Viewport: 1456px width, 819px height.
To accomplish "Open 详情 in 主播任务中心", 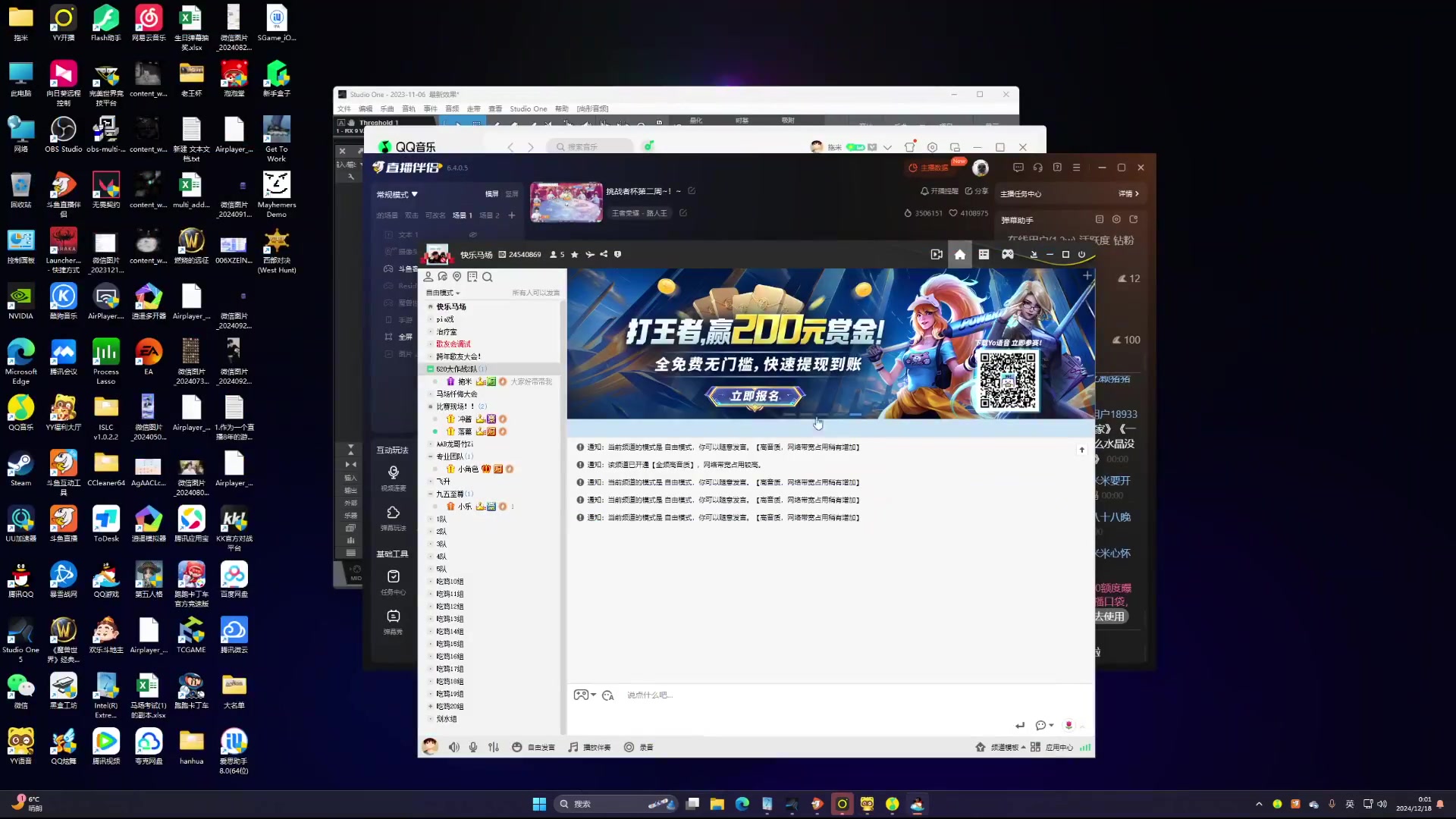I will tap(1128, 194).
